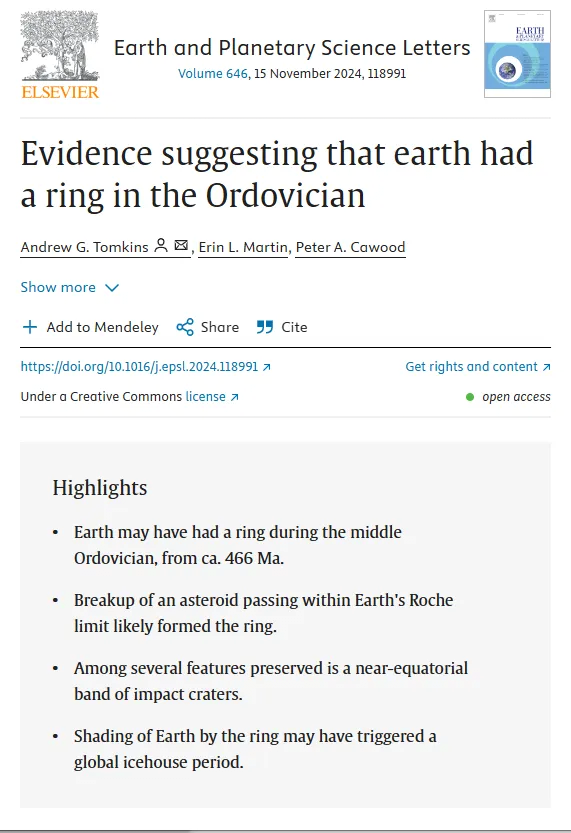Image resolution: width=571 pixels, height=833 pixels.
Task: Click the Elsevier tree logo
Action: (x=60, y=55)
